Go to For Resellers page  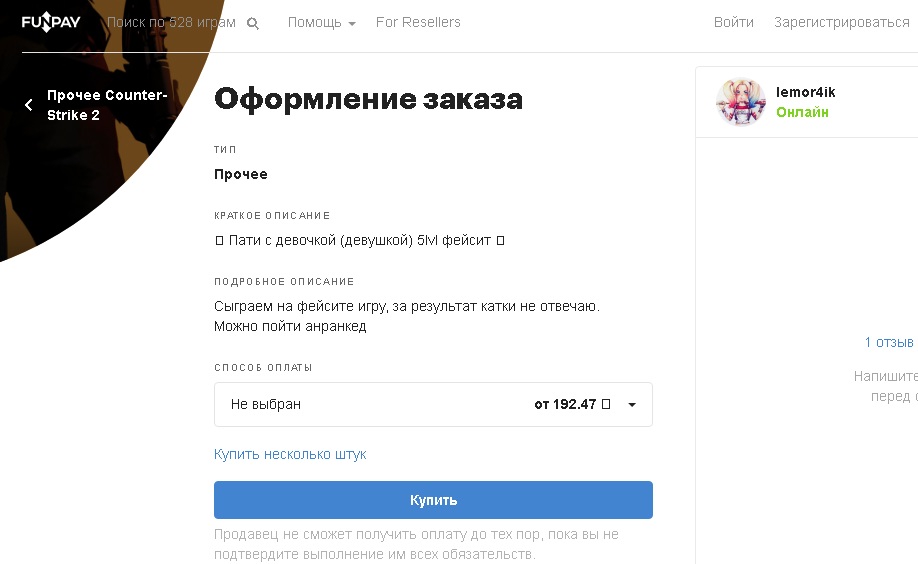[418, 23]
